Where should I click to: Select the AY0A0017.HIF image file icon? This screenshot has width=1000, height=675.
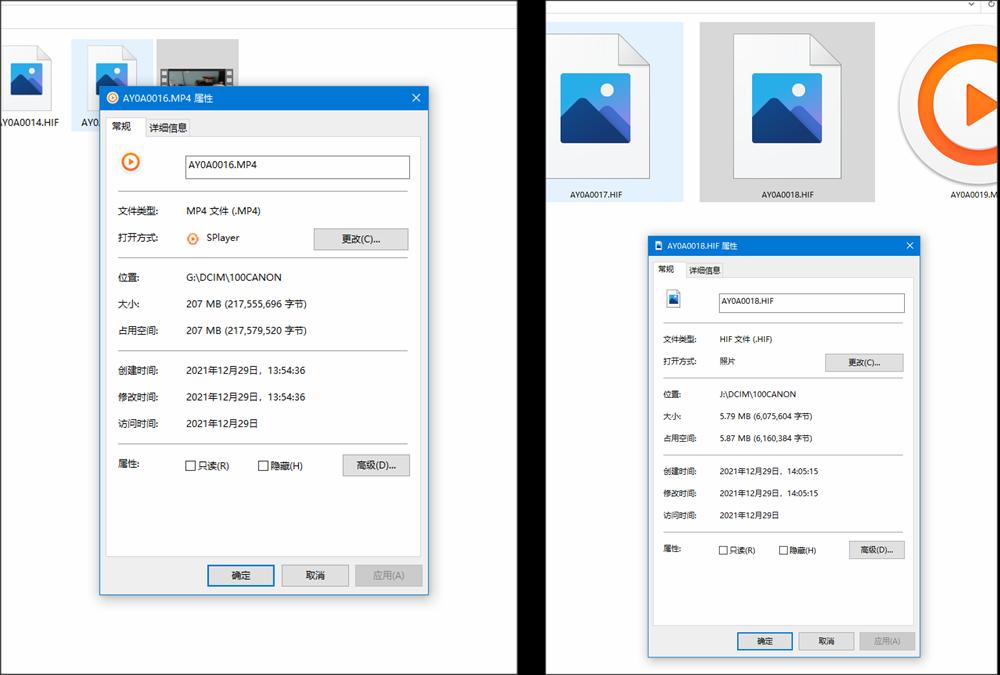(598, 107)
